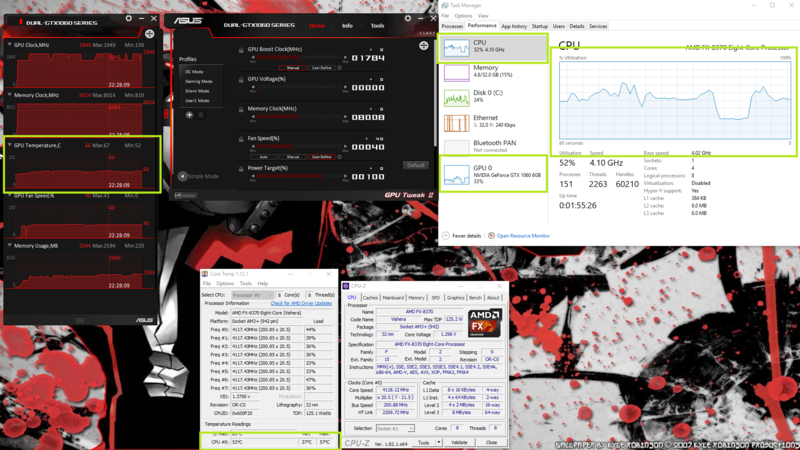Increase GPU Boost Clock with the right arrow
800x450 pixels.
click(x=345, y=58)
